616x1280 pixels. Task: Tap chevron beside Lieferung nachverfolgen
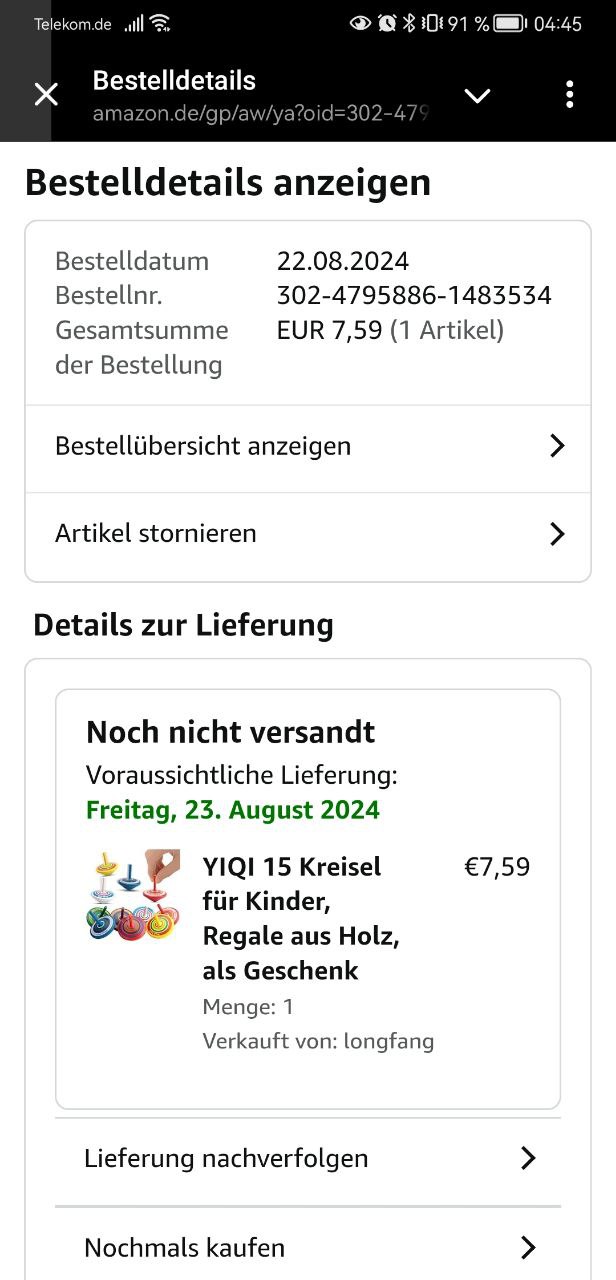(529, 1159)
